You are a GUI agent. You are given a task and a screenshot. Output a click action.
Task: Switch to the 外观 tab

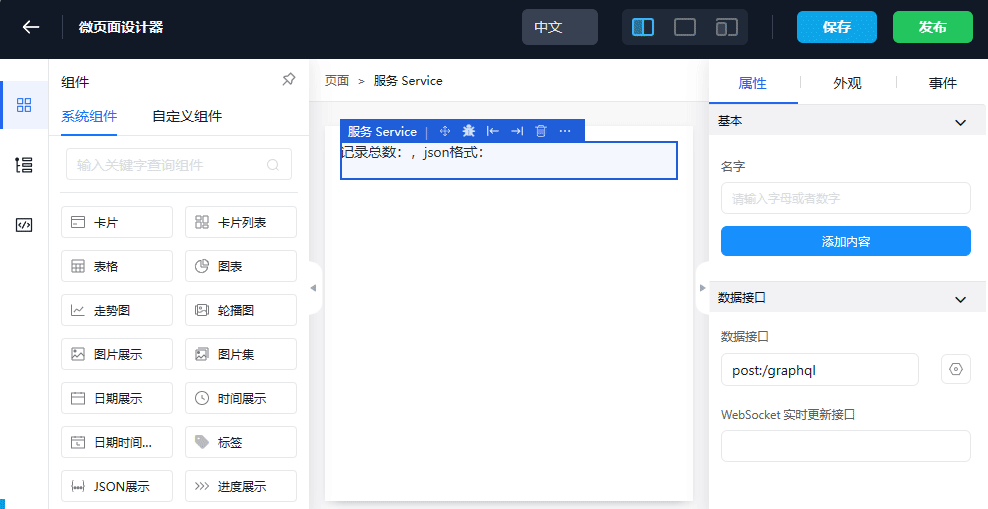(847, 83)
